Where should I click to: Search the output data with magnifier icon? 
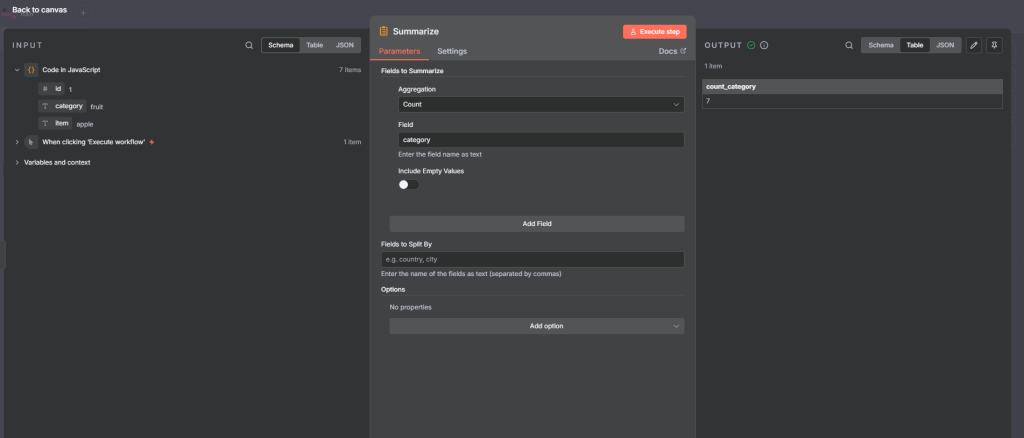849,45
